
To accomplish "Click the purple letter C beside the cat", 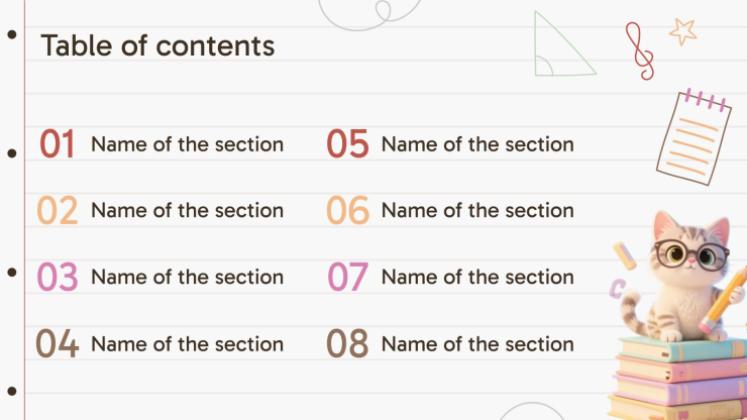I will (x=618, y=289).
